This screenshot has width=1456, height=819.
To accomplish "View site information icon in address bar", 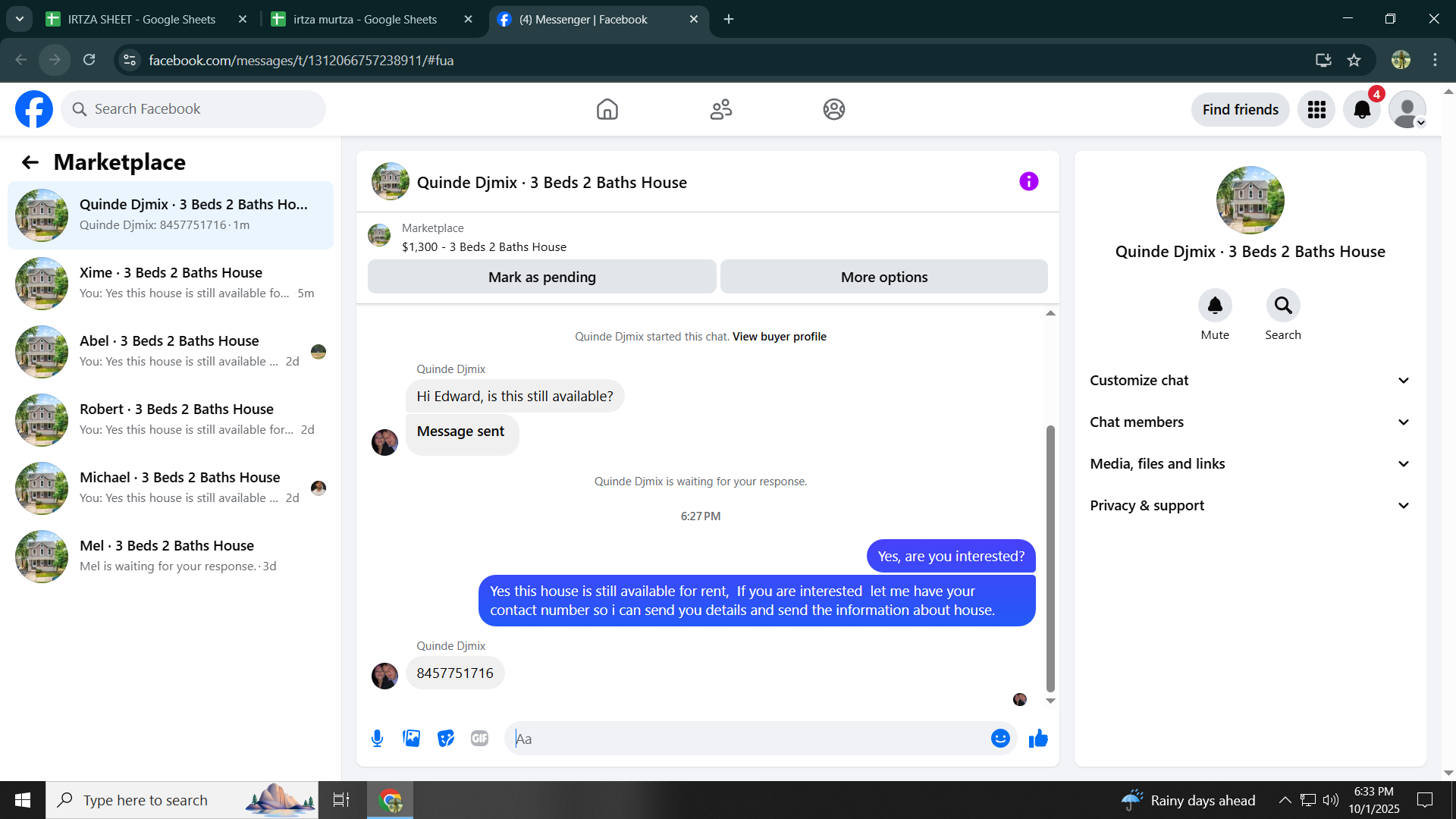I will (x=130, y=60).
